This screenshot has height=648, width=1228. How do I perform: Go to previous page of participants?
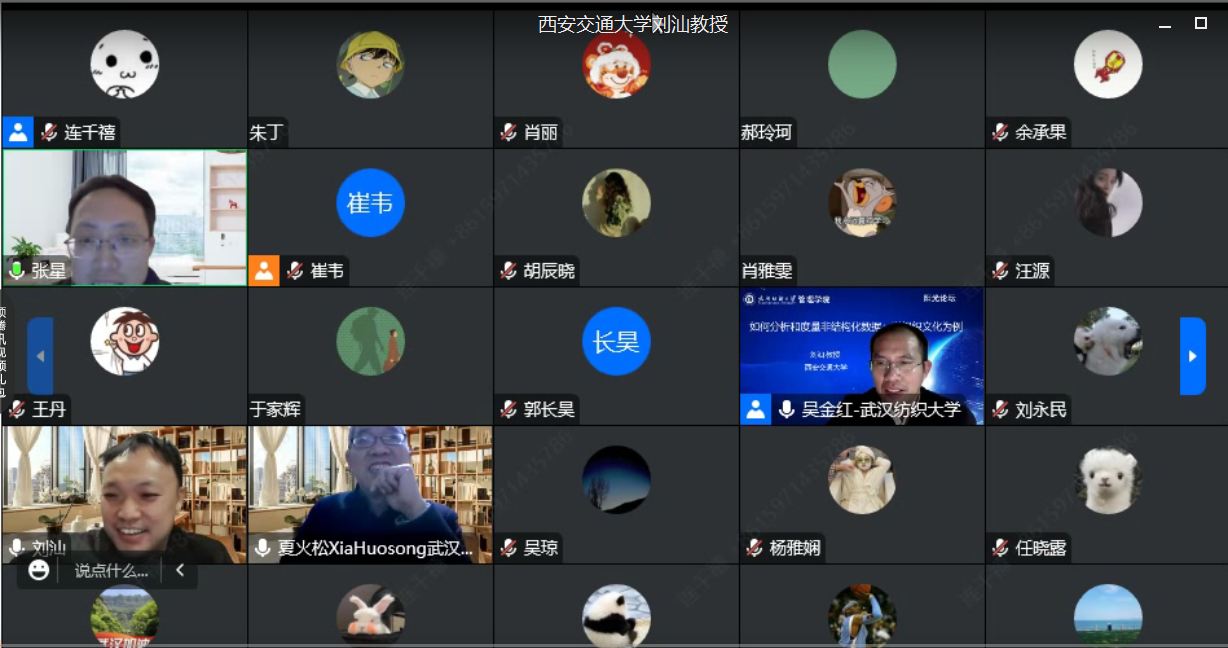40,356
